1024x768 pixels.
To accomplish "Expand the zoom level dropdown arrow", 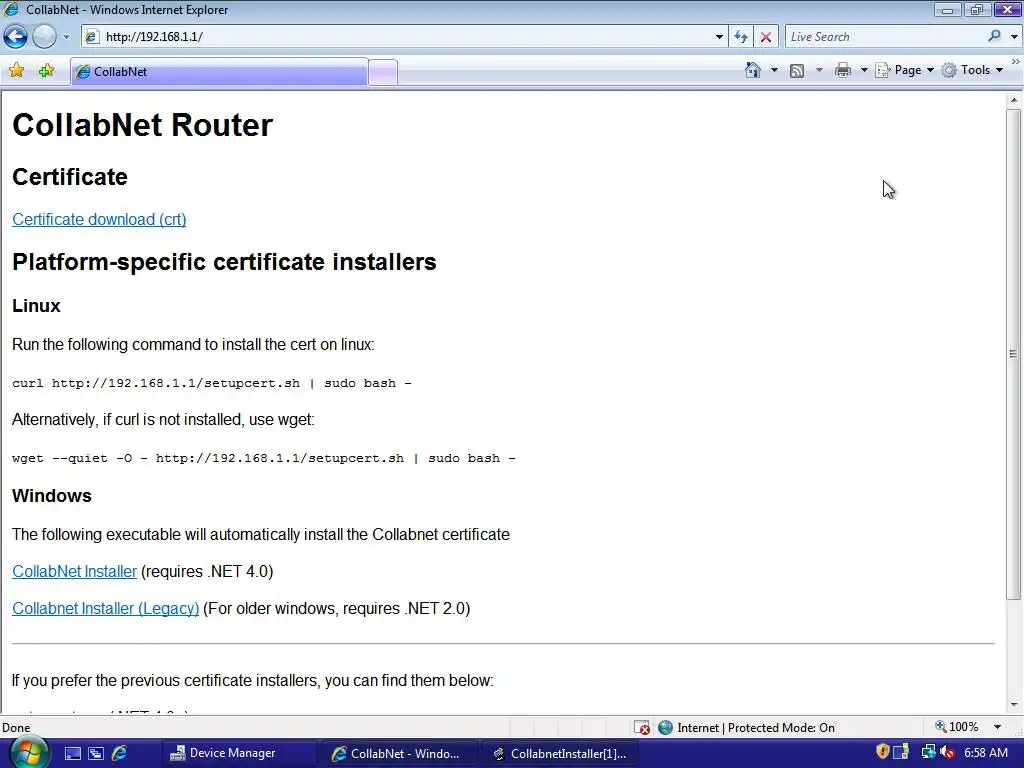I will click(x=997, y=727).
